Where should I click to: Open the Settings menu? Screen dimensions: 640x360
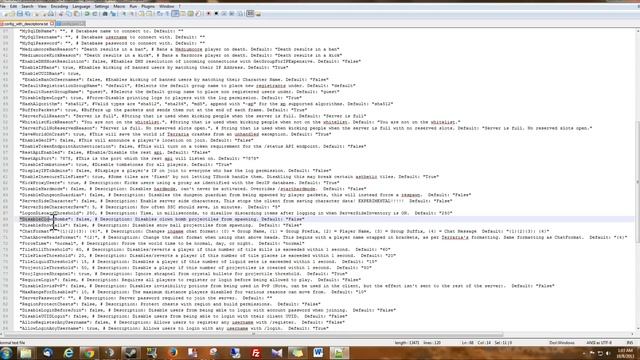coord(102,7)
